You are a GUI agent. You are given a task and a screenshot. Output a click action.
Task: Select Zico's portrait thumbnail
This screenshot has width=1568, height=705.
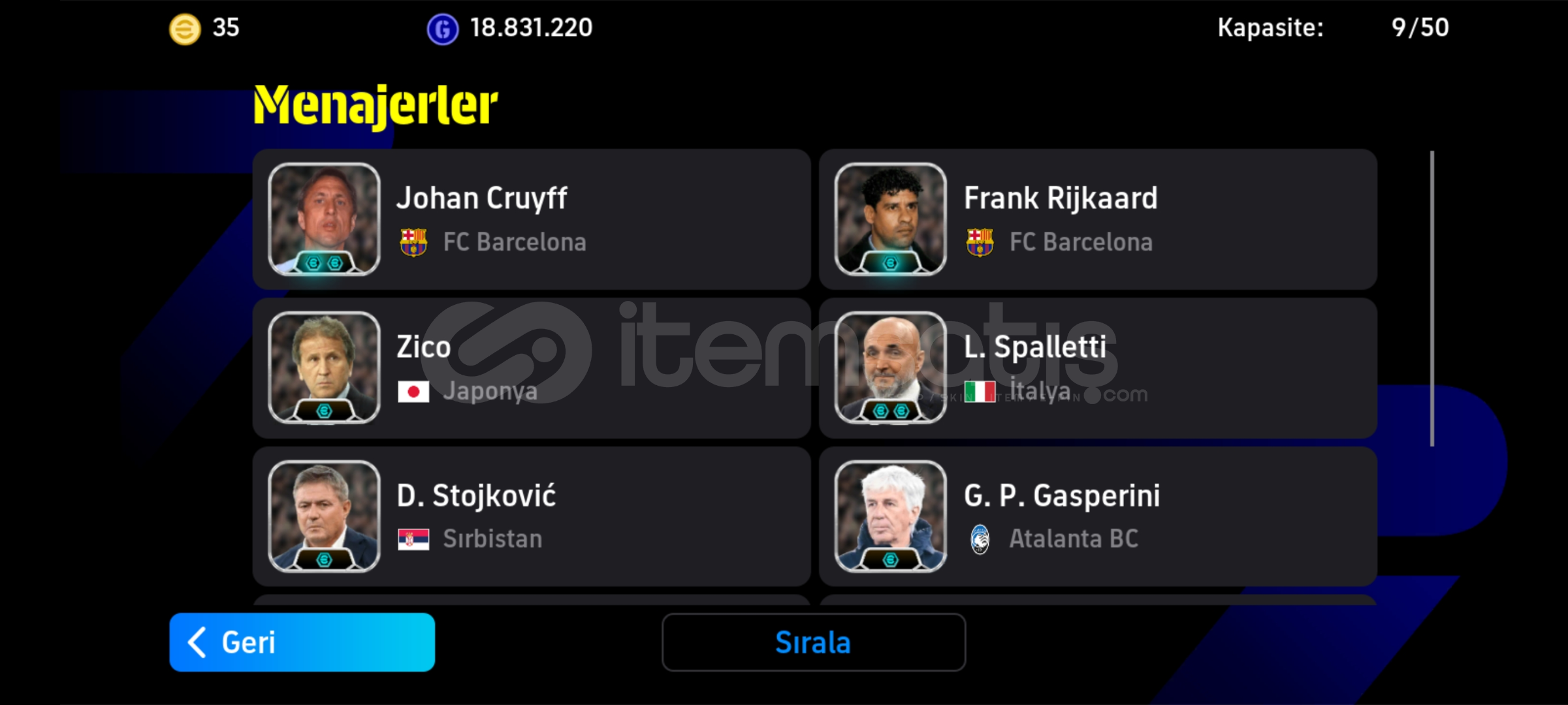click(x=324, y=368)
